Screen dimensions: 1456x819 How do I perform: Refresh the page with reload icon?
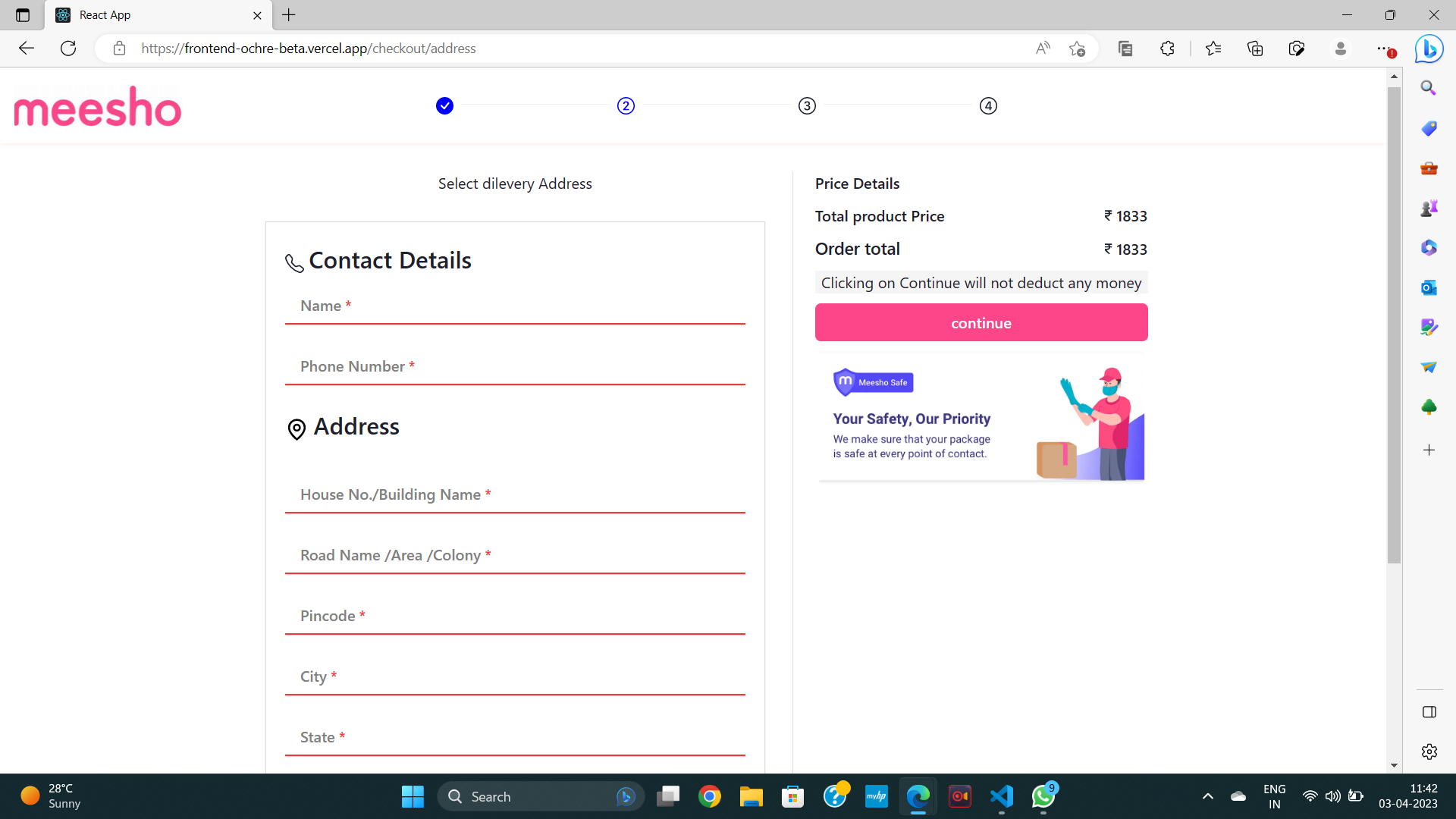click(x=68, y=49)
